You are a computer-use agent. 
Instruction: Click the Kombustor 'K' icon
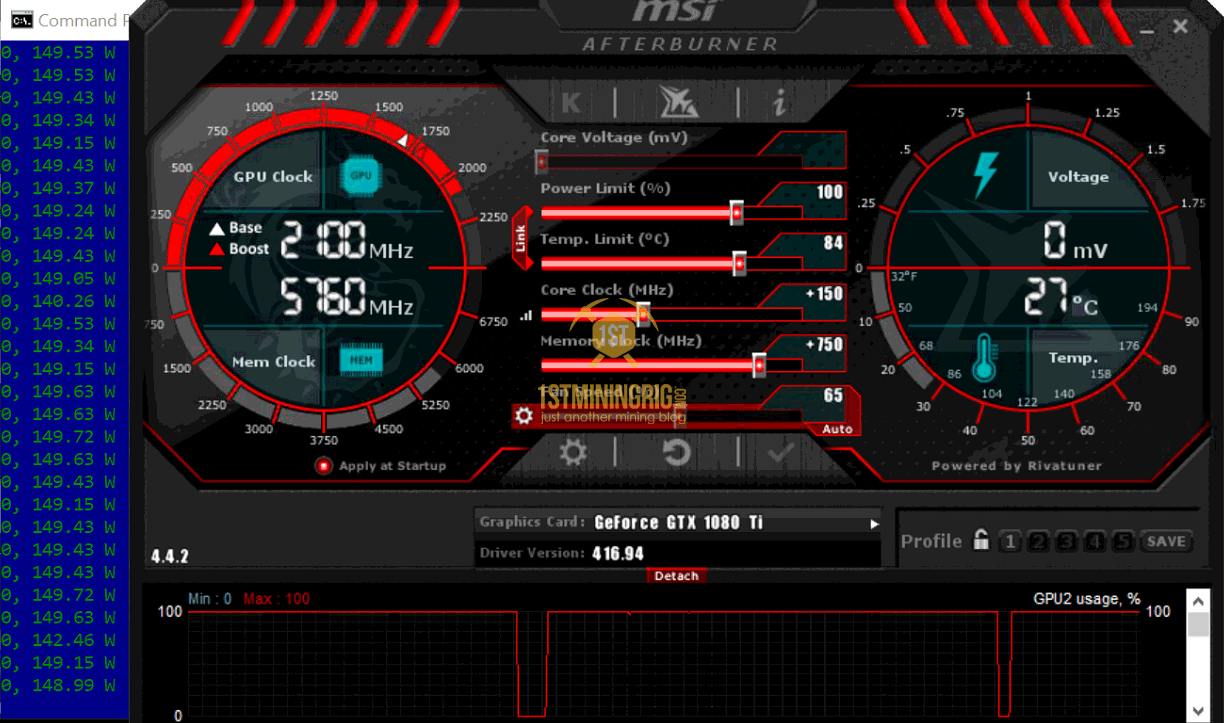571,103
